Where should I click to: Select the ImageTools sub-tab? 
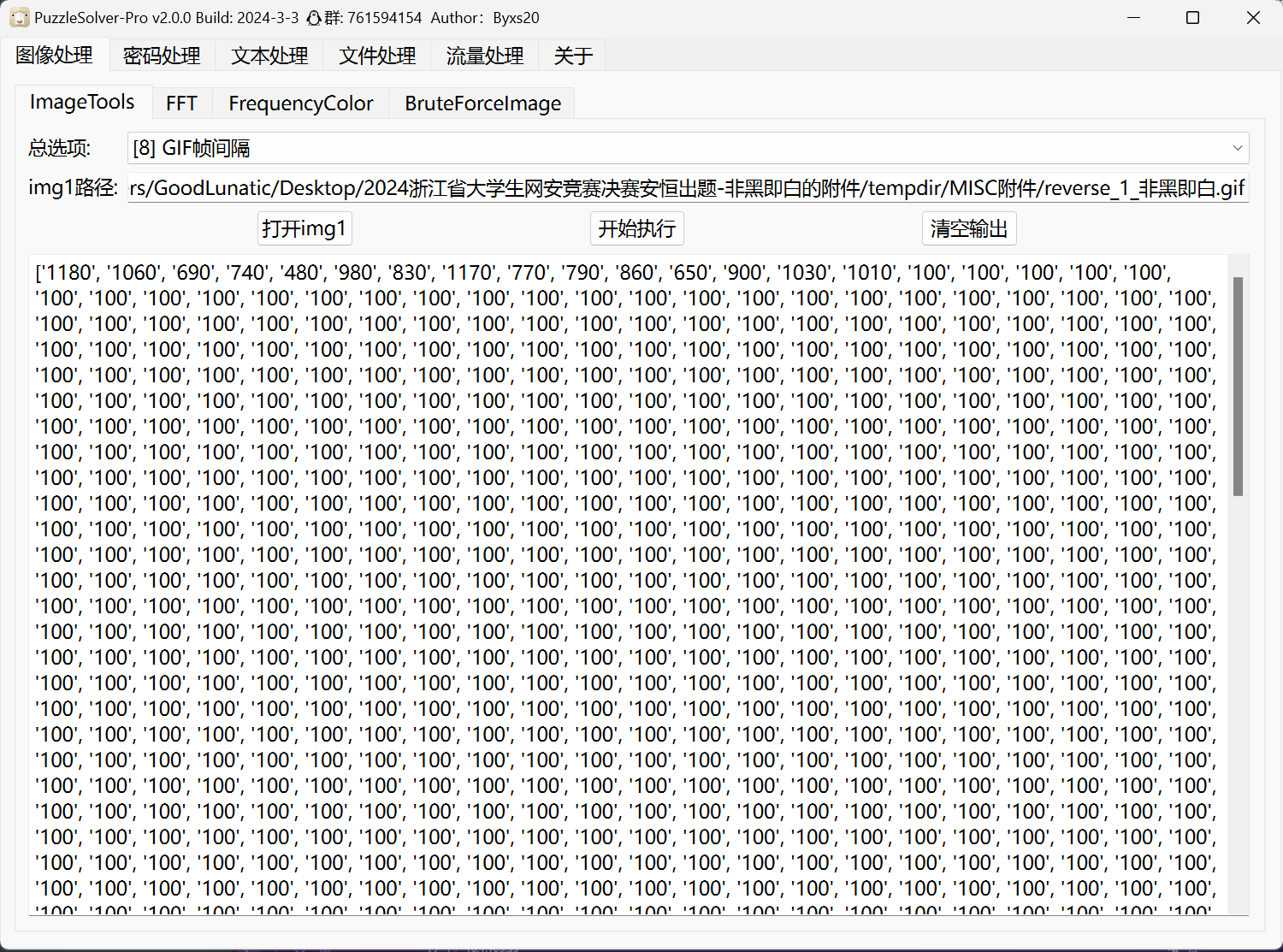pyautogui.click(x=82, y=102)
